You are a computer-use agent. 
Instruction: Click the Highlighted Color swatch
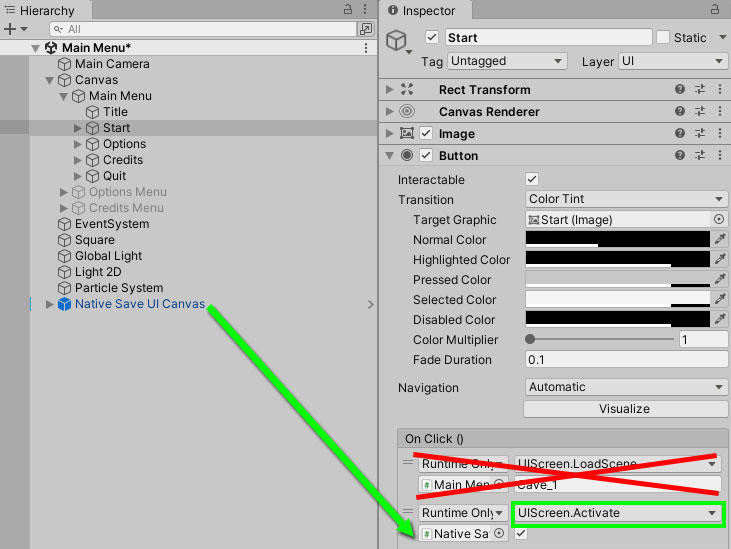click(617, 260)
